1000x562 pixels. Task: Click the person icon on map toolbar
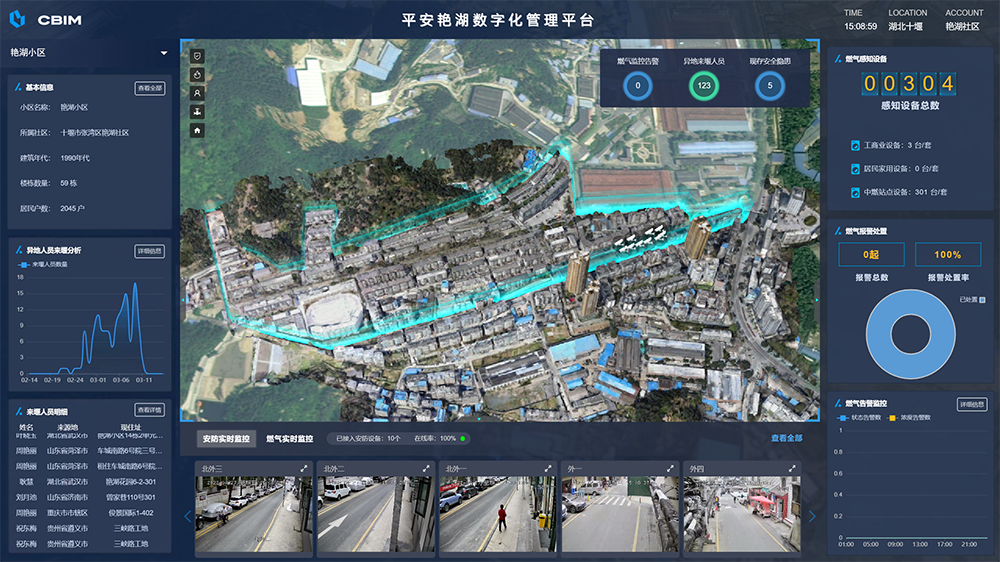coord(197,92)
